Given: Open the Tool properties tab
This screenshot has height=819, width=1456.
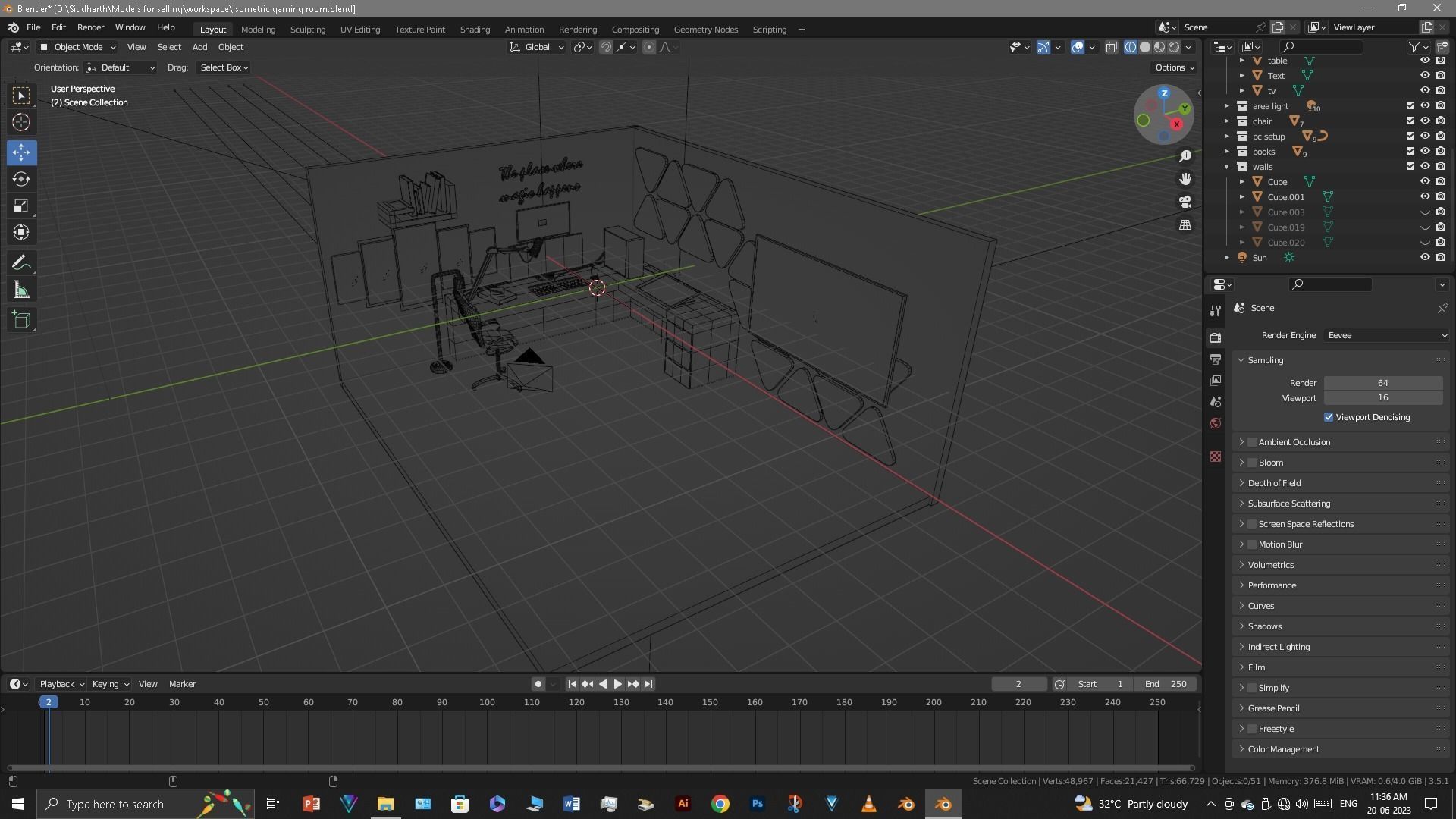Looking at the screenshot, I should 1216,311.
